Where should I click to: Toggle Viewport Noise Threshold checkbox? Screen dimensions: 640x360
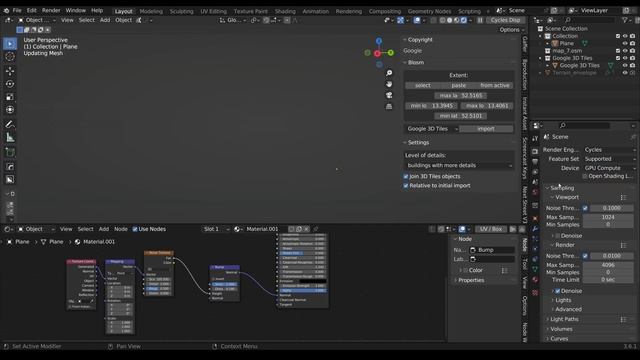[585, 208]
